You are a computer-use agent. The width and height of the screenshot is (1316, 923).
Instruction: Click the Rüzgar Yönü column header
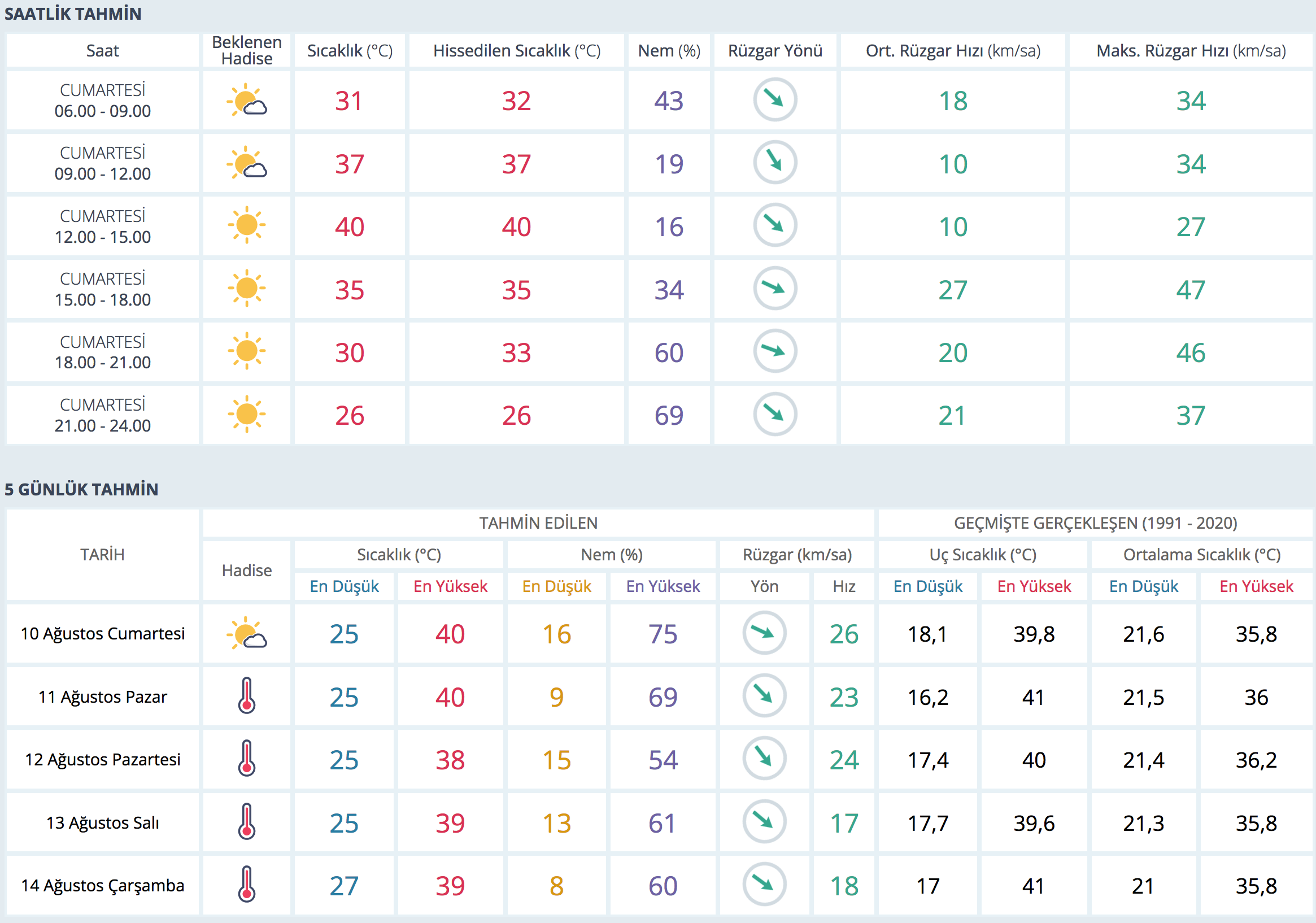[x=775, y=50]
